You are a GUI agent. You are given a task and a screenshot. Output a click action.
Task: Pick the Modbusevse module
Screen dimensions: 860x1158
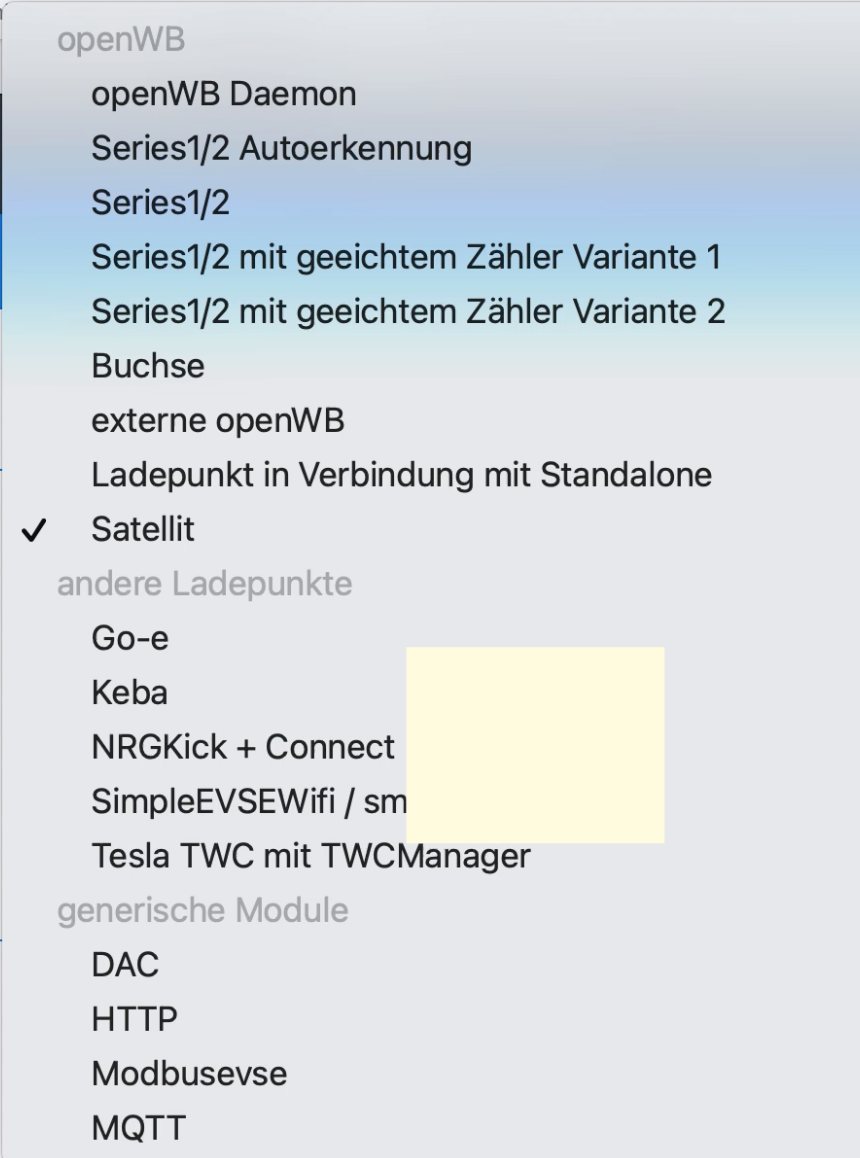click(x=189, y=1074)
